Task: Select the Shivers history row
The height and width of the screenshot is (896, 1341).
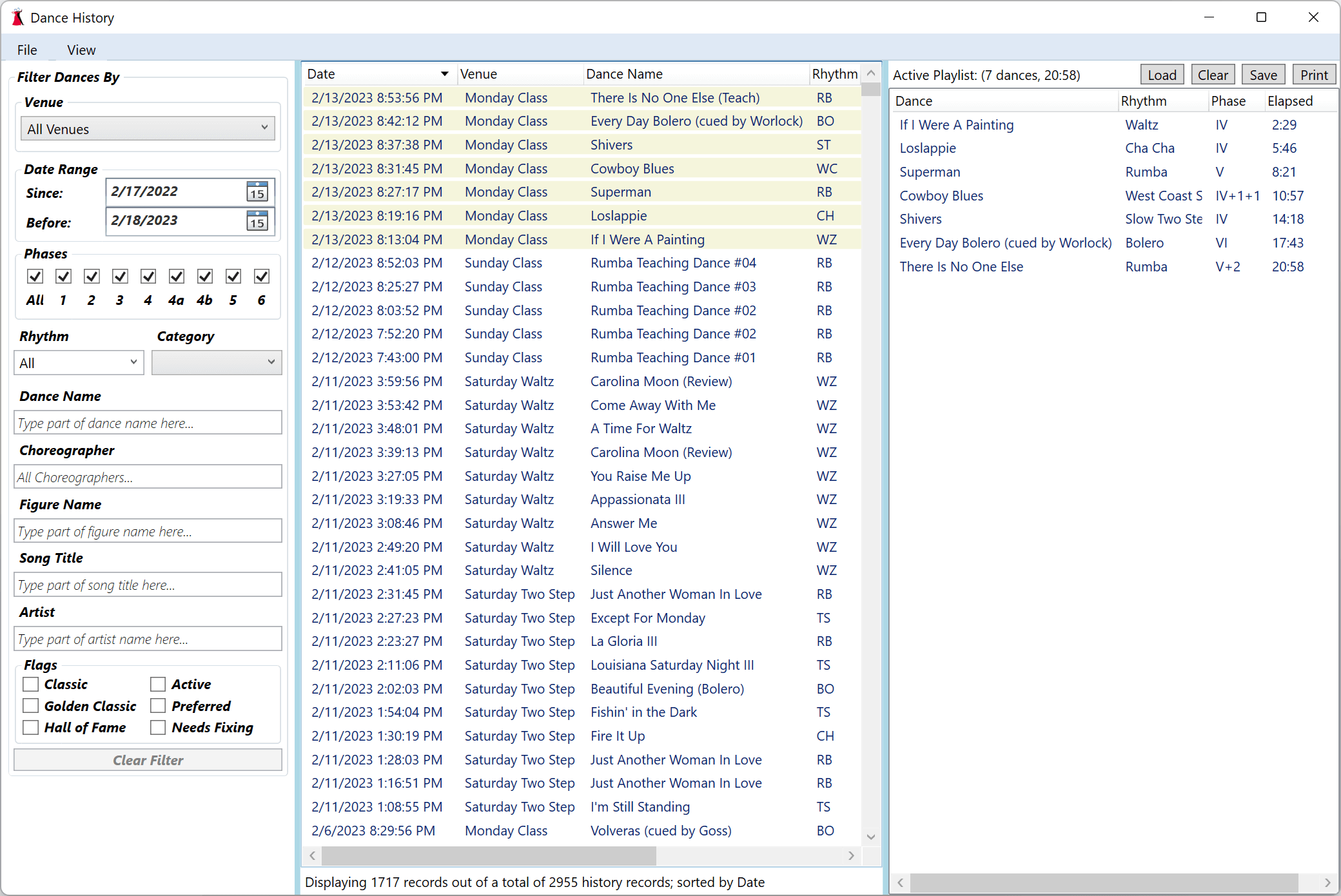Action: point(582,145)
